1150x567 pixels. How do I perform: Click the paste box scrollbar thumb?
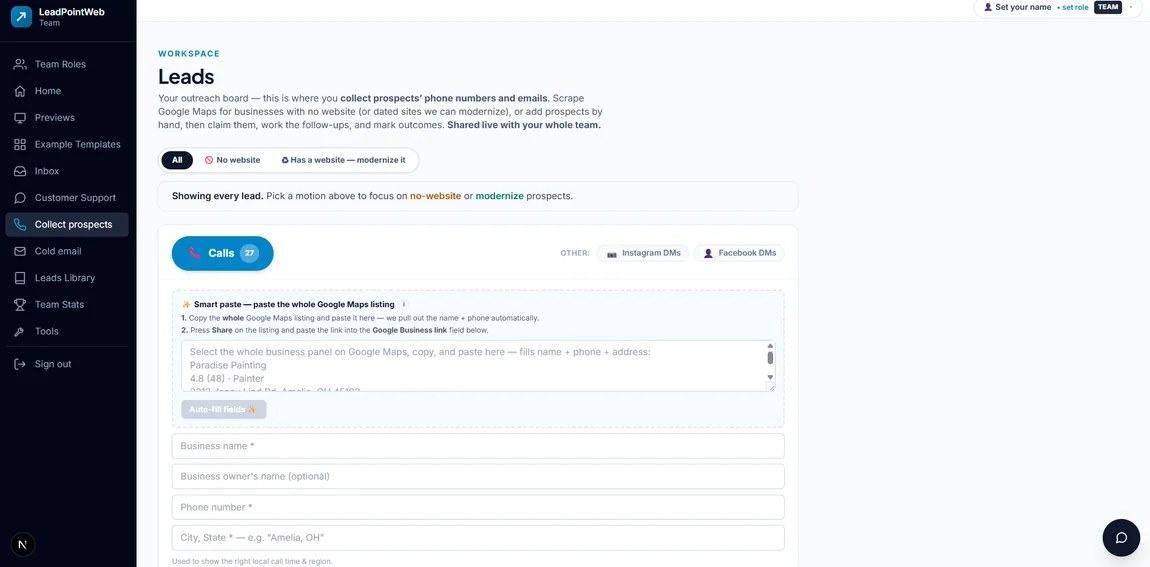770,358
